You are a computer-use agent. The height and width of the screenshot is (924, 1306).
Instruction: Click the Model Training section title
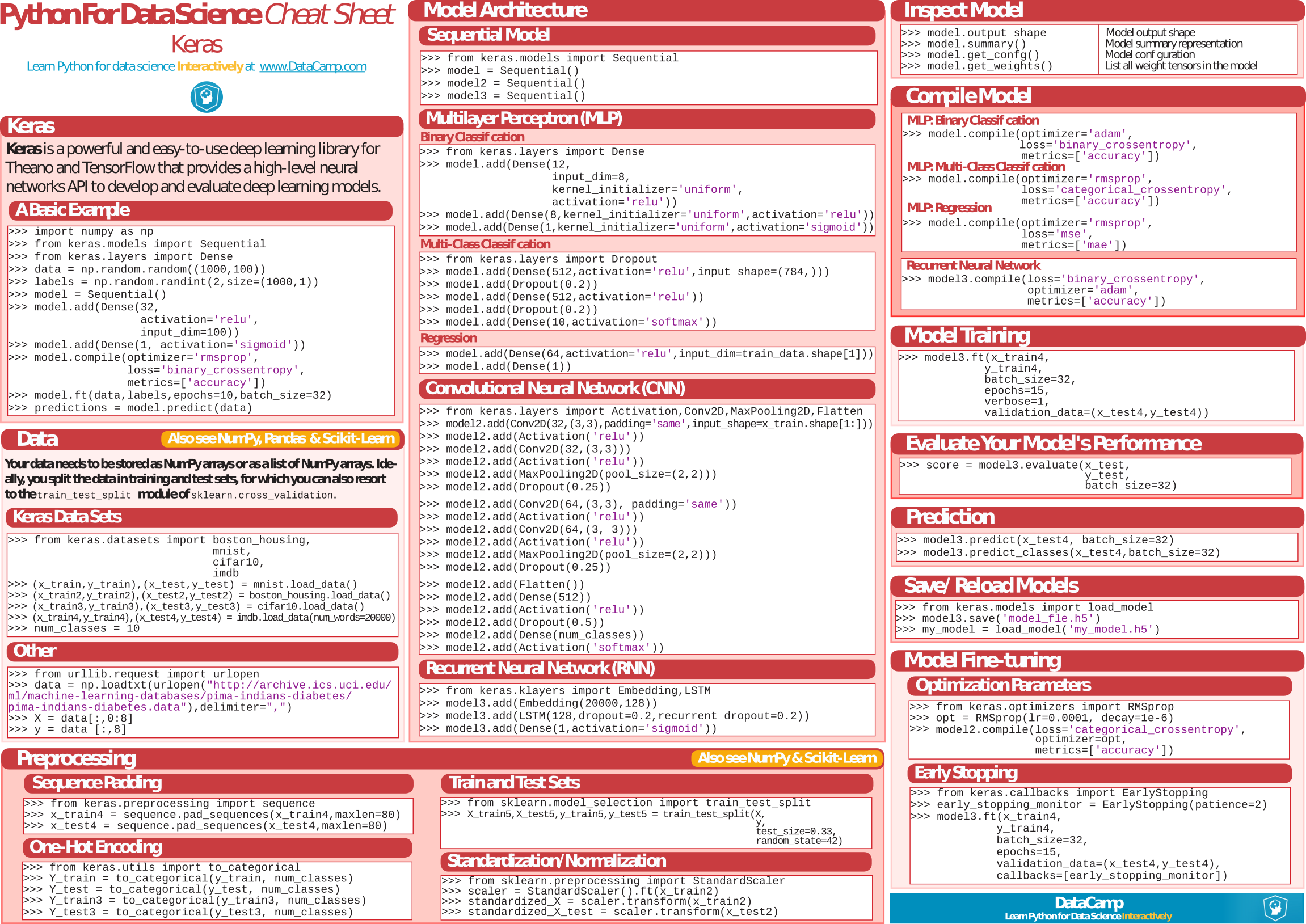(967, 336)
